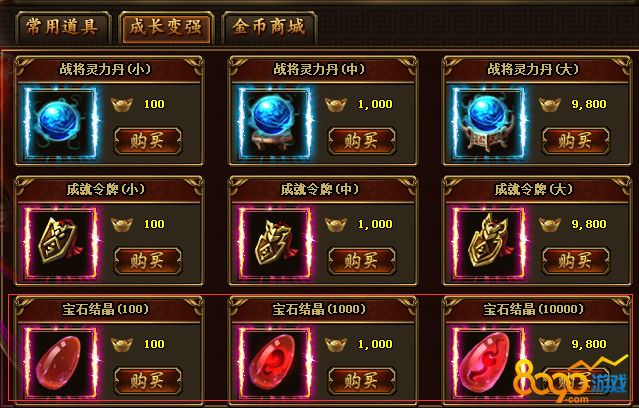Click the 成就令牌(小) badge icon

point(61,243)
